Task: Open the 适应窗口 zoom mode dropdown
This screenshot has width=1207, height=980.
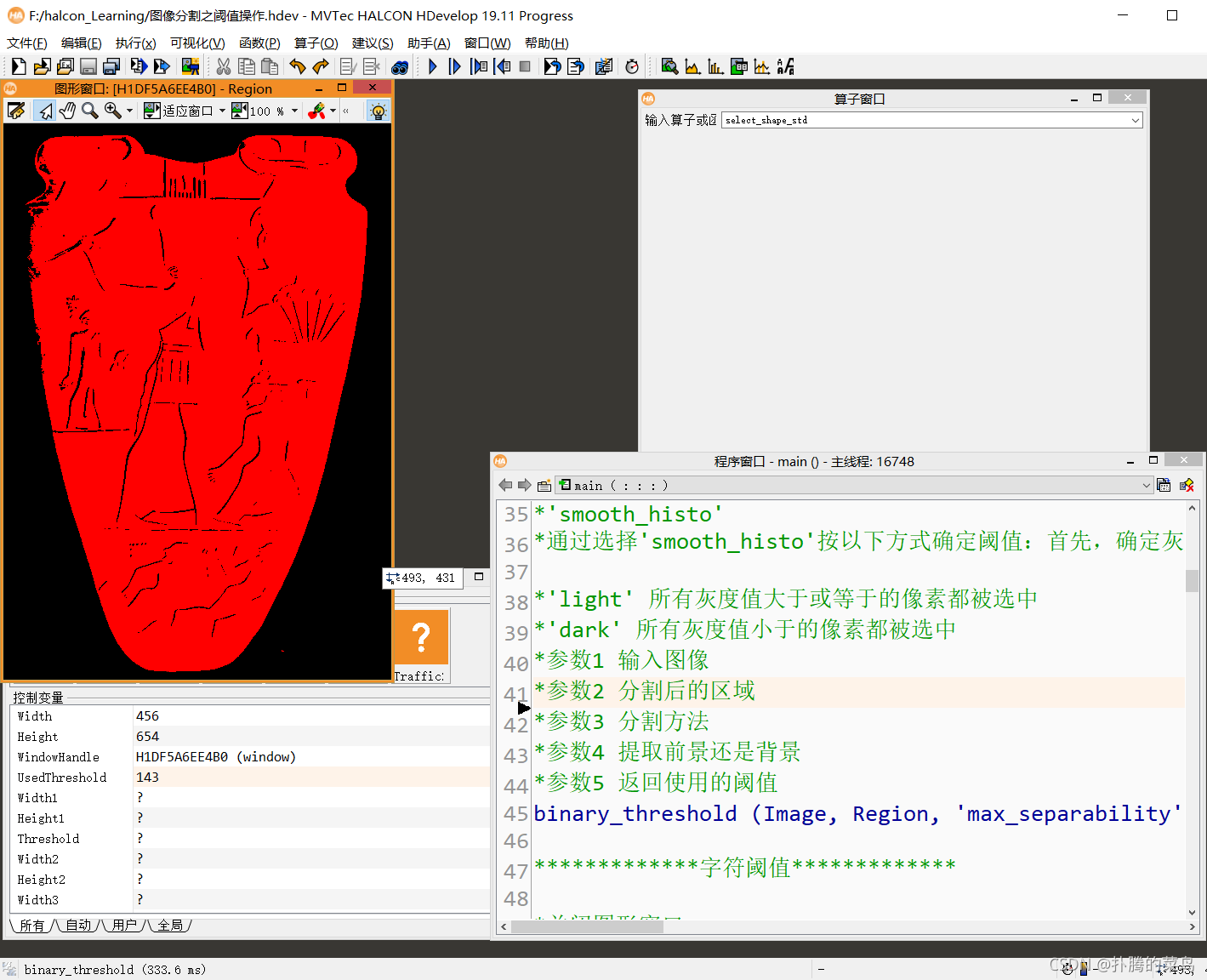Action: (222, 110)
